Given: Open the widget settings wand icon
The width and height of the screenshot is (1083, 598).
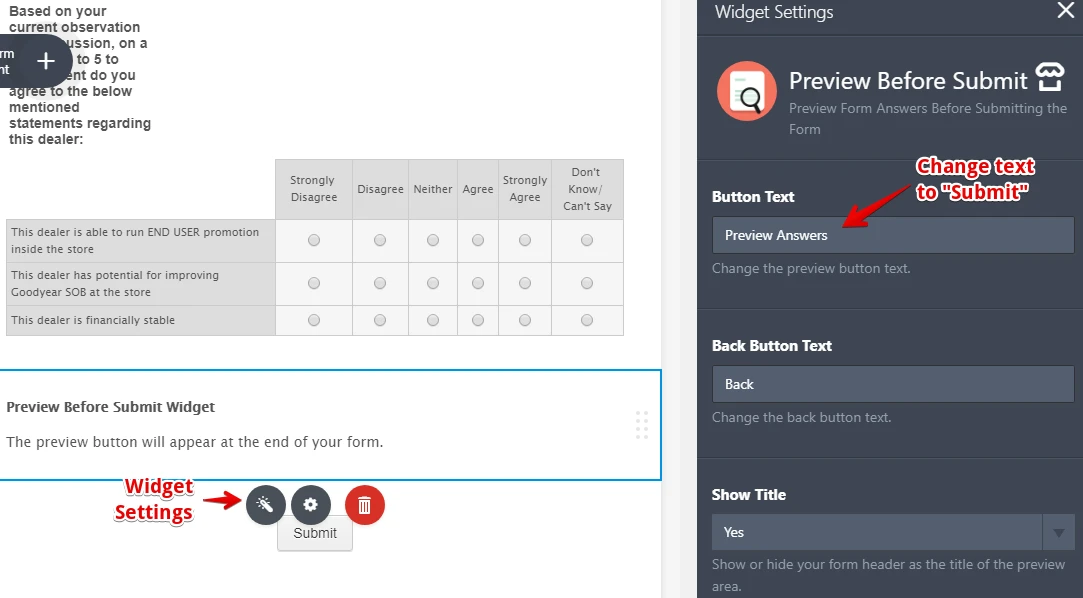Looking at the screenshot, I should click(265, 505).
